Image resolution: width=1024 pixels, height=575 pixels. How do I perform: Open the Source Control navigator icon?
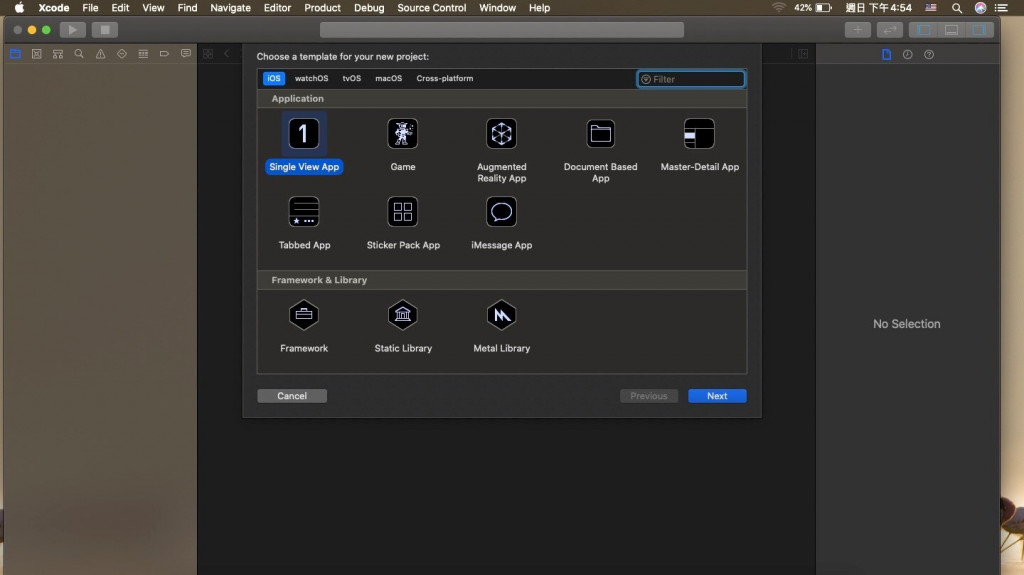pos(37,54)
